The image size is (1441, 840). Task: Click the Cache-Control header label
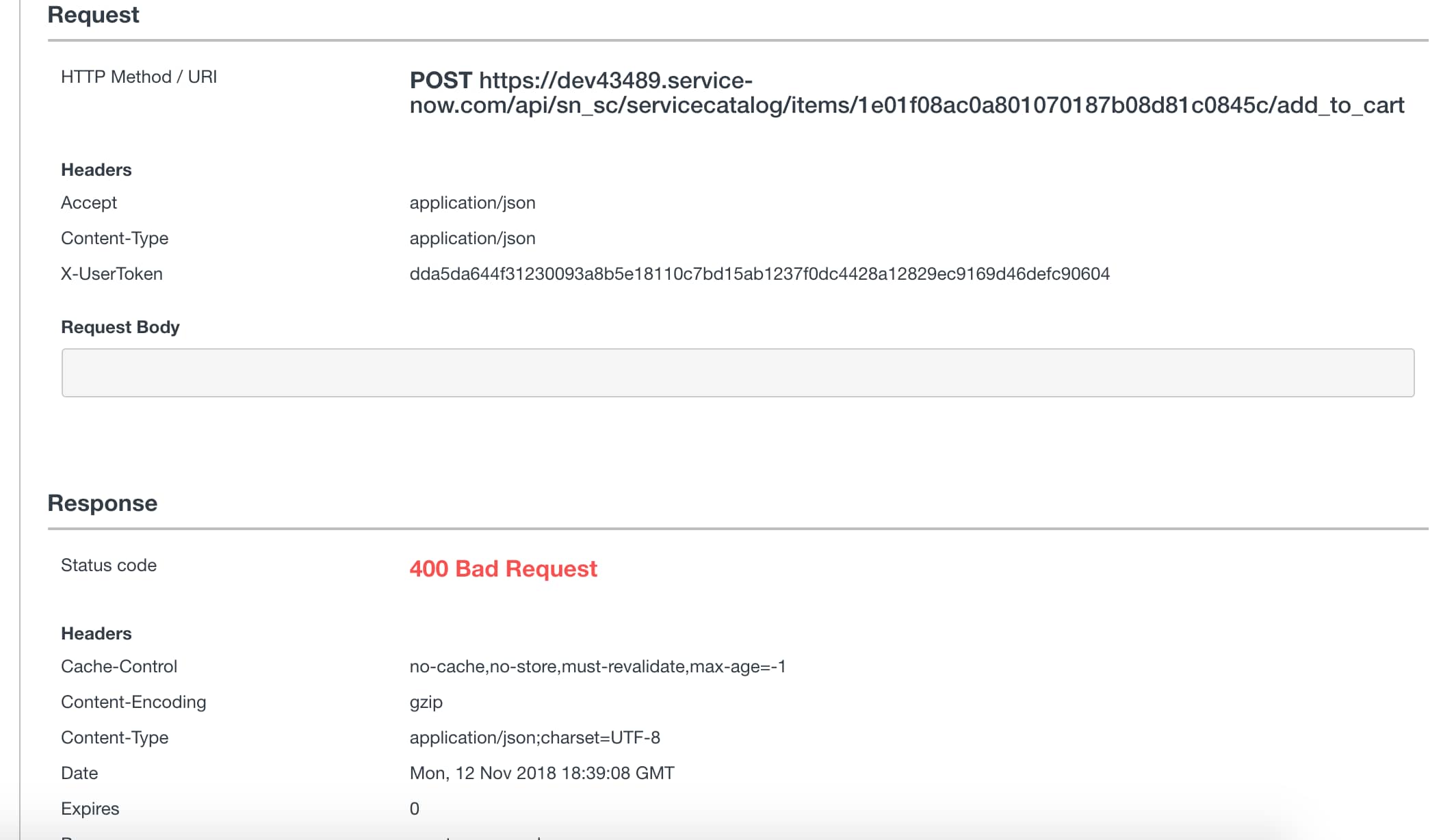click(119, 666)
